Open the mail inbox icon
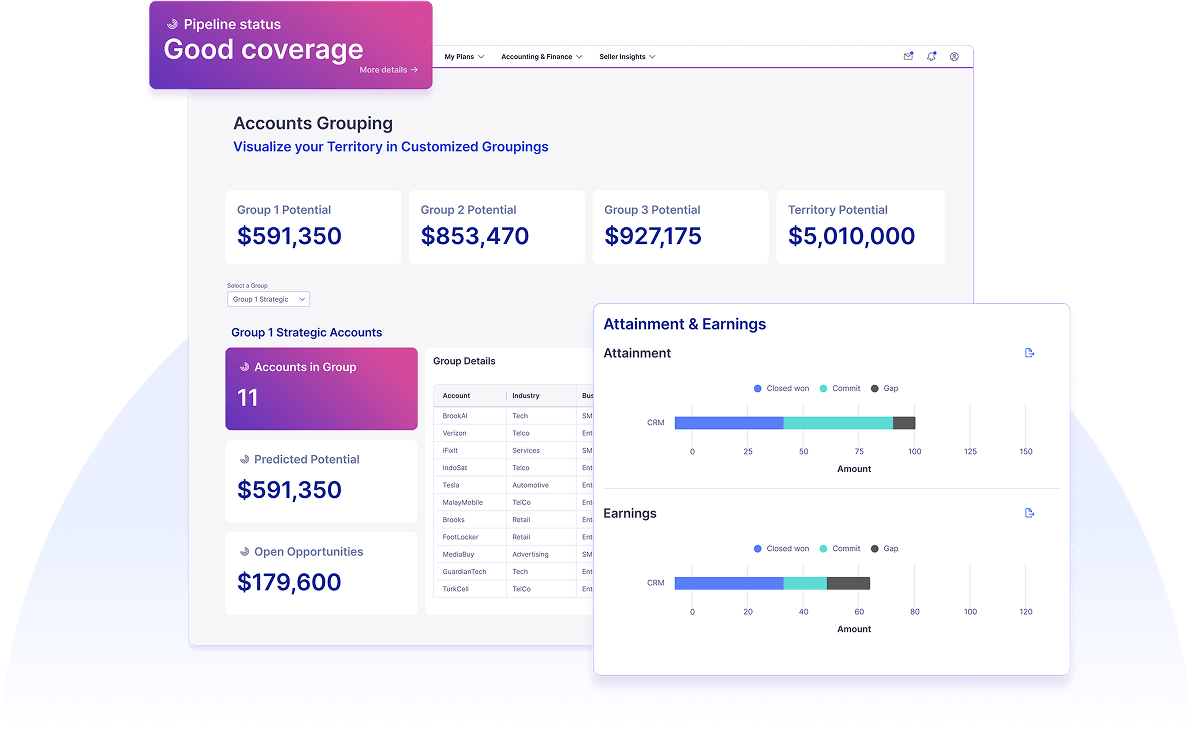The image size is (1193, 729). pyautogui.click(x=908, y=56)
